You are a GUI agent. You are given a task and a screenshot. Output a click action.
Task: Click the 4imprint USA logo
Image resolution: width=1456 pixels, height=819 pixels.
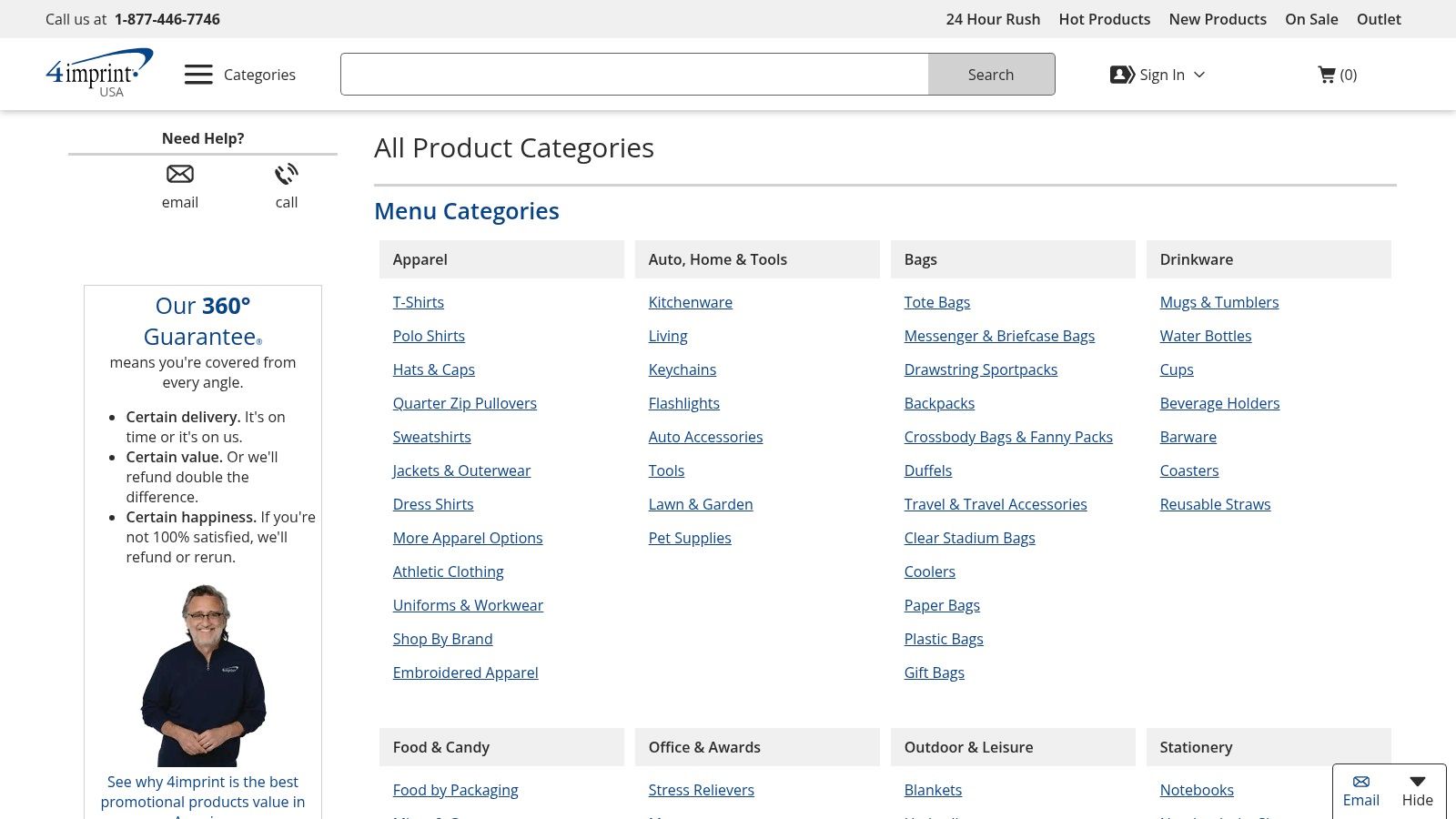(98, 73)
